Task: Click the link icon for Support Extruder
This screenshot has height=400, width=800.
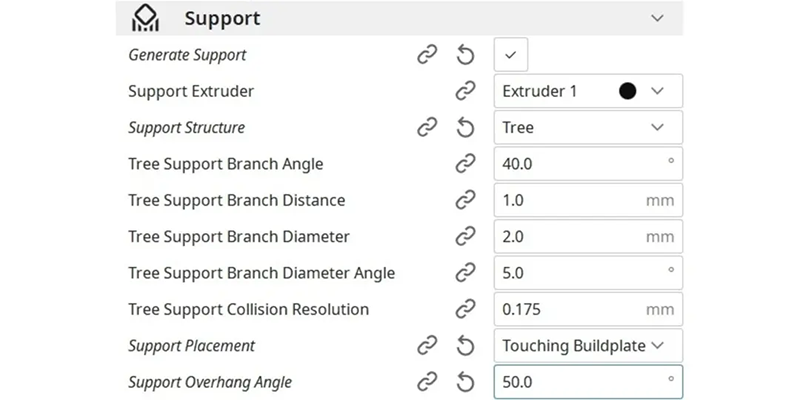Action: pos(465,91)
